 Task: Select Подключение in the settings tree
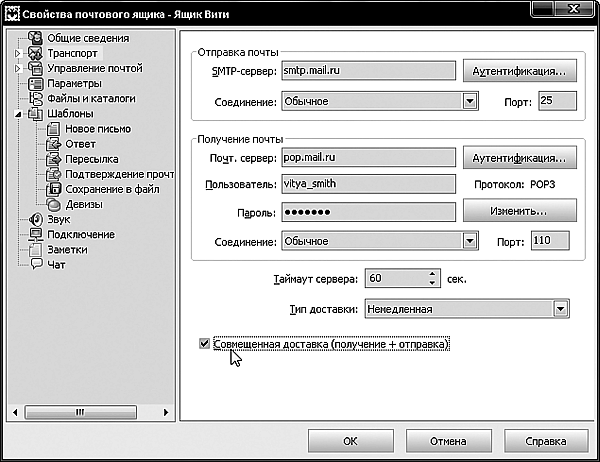[80, 234]
